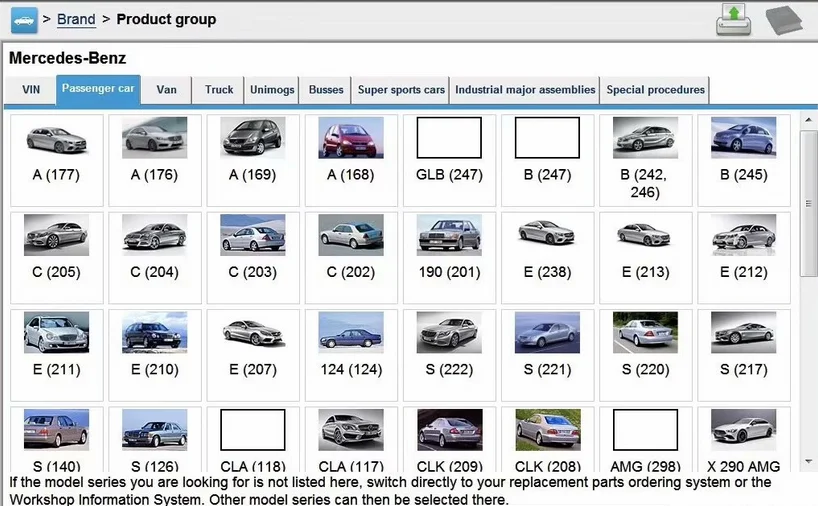Select the CLK (209) model
The width and height of the screenshot is (818, 506).
click(x=449, y=439)
